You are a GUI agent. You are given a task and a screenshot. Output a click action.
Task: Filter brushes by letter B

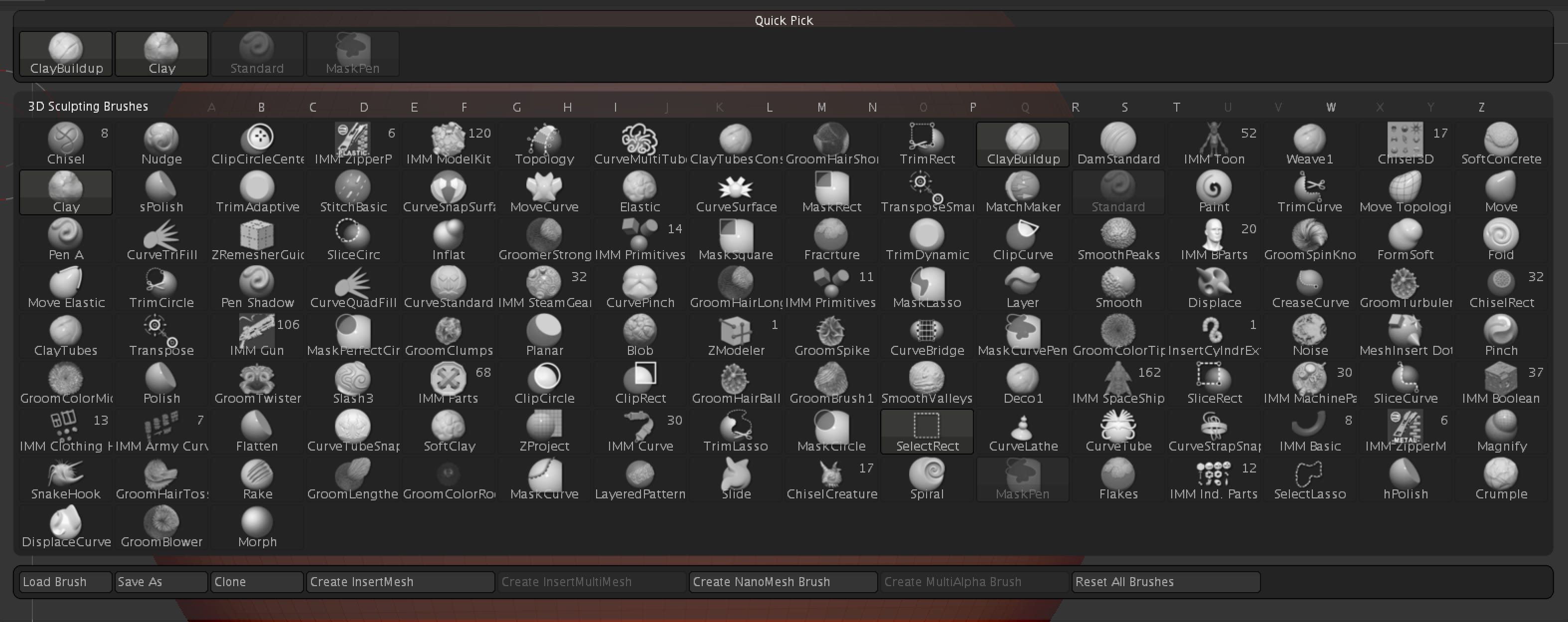pos(261,107)
